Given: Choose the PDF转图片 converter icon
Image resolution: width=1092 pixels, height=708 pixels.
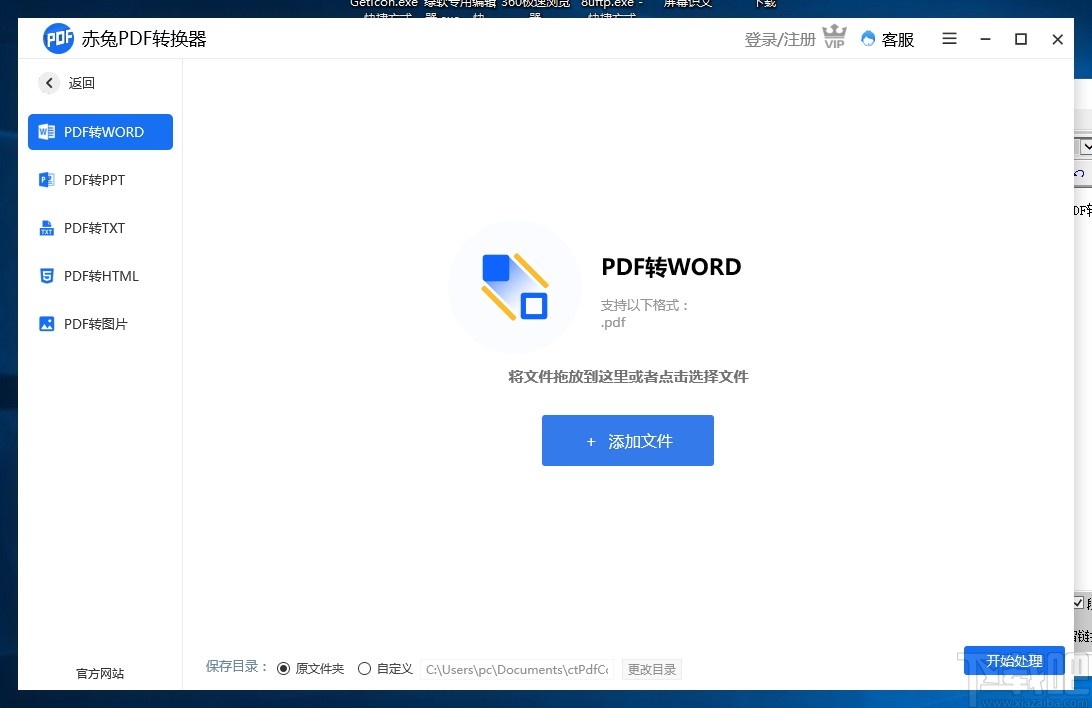Looking at the screenshot, I should pos(46,324).
